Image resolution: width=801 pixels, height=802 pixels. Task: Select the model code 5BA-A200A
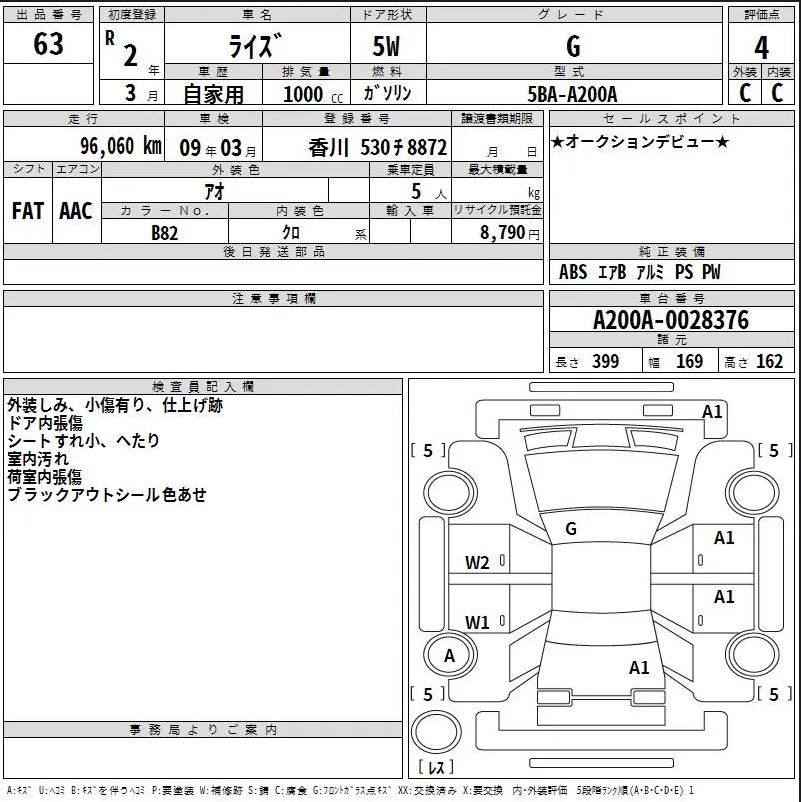coord(572,94)
